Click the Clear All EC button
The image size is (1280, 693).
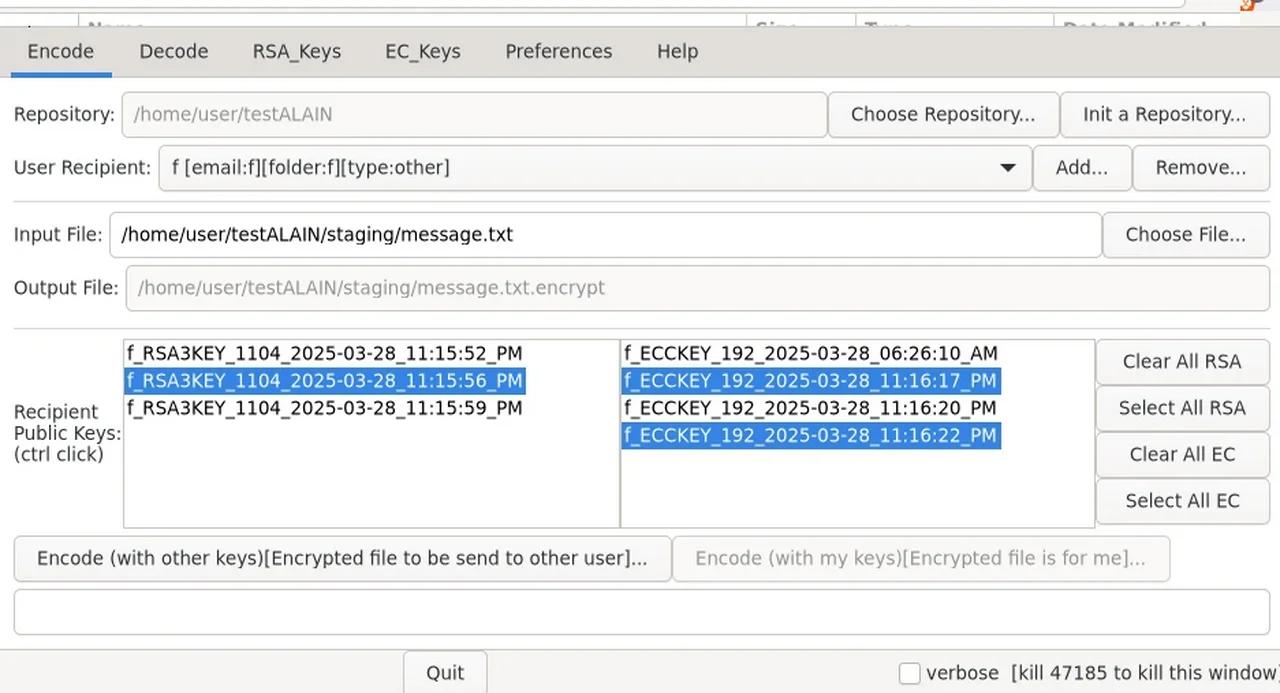click(x=1182, y=454)
